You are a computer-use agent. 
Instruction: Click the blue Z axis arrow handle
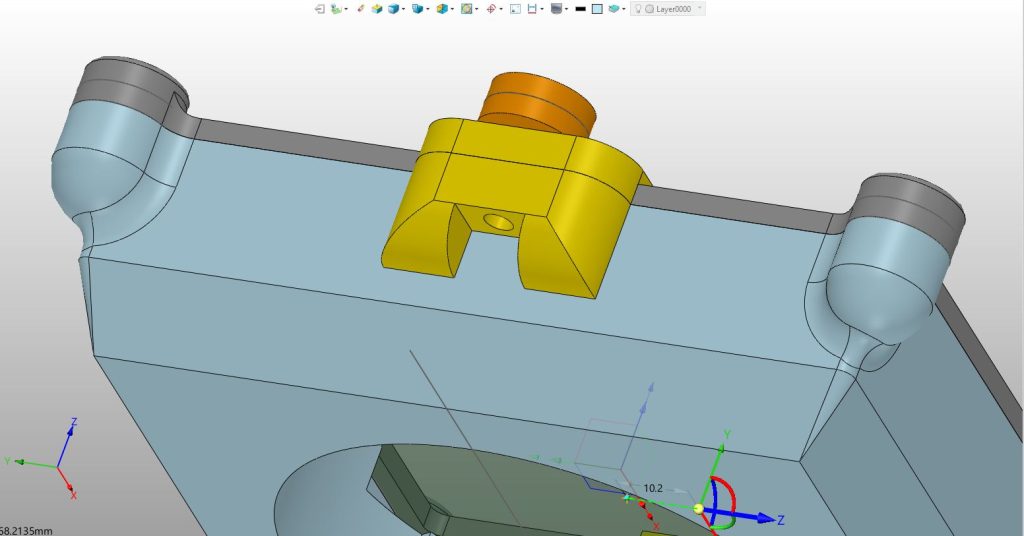point(764,518)
